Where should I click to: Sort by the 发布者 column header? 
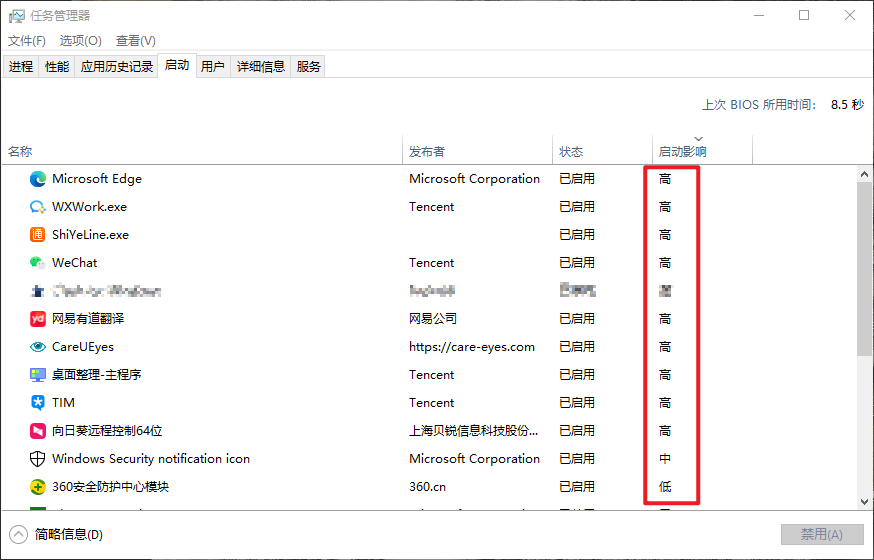click(x=477, y=151)
